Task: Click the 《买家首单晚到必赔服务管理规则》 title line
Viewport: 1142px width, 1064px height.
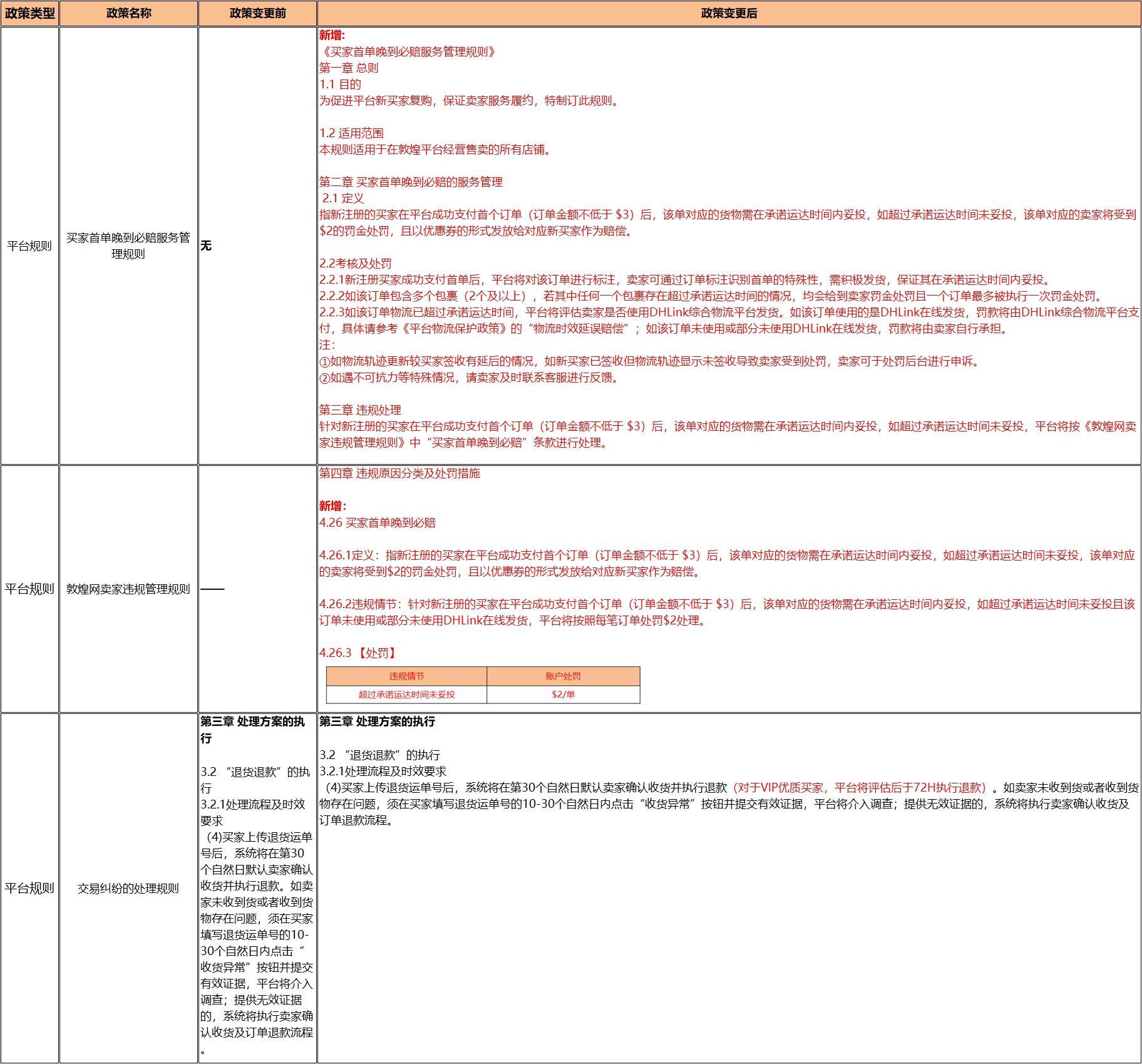Action: 409,52
